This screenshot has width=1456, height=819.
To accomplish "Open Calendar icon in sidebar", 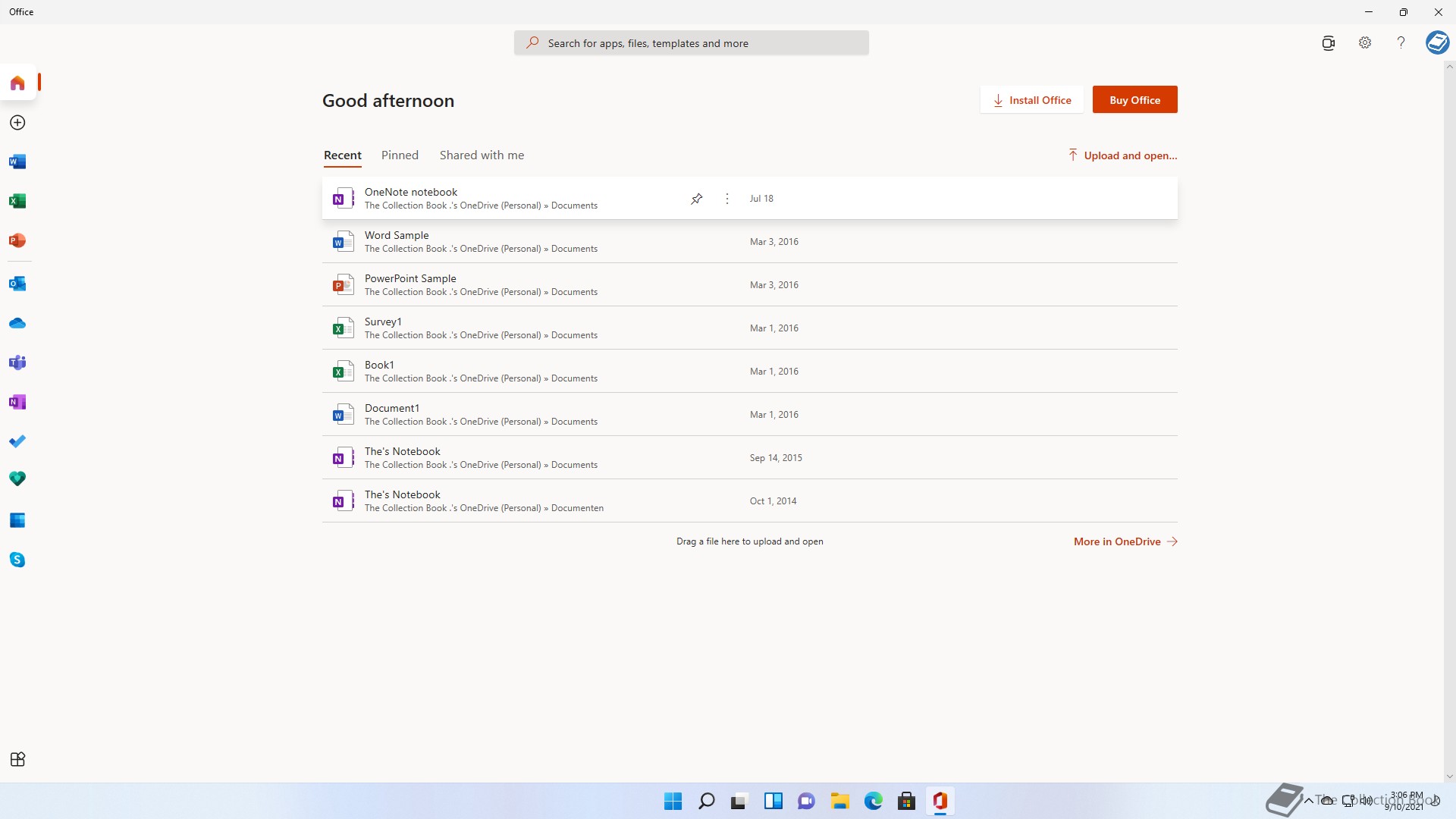I will pos(17,520).
